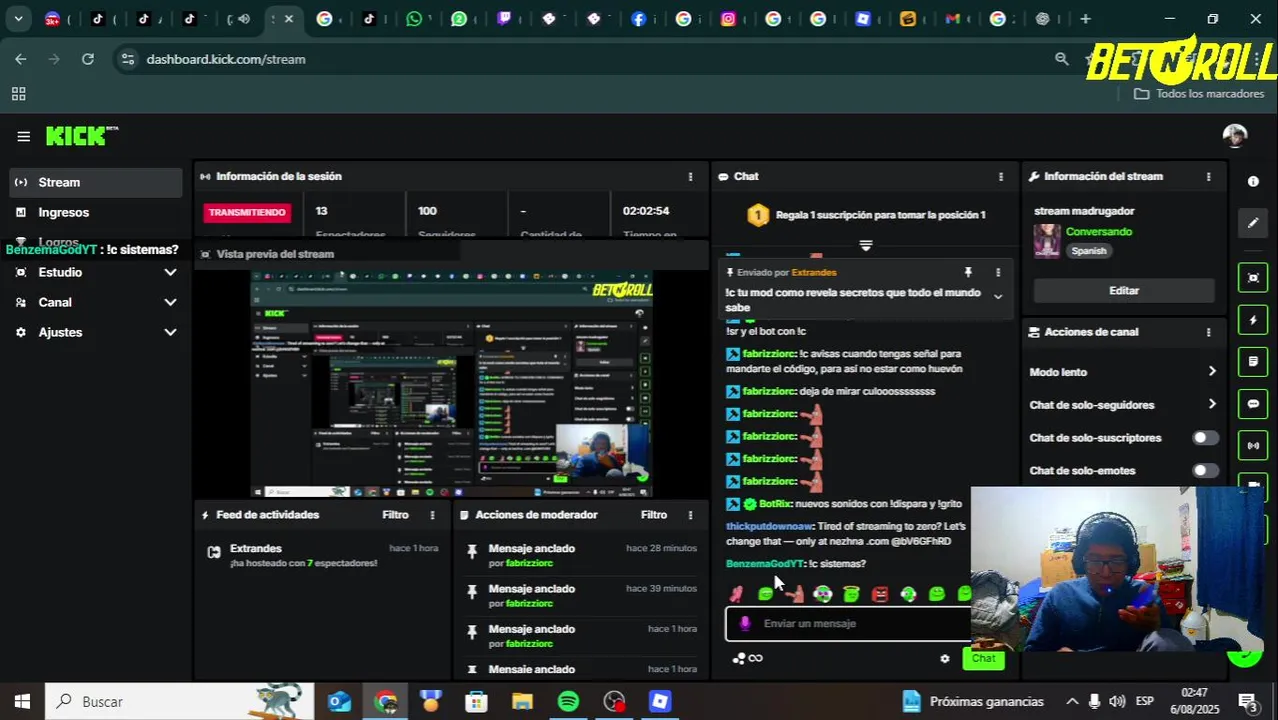
Task: Expand the pinned message chevron
Action: [x=997, y=296]
